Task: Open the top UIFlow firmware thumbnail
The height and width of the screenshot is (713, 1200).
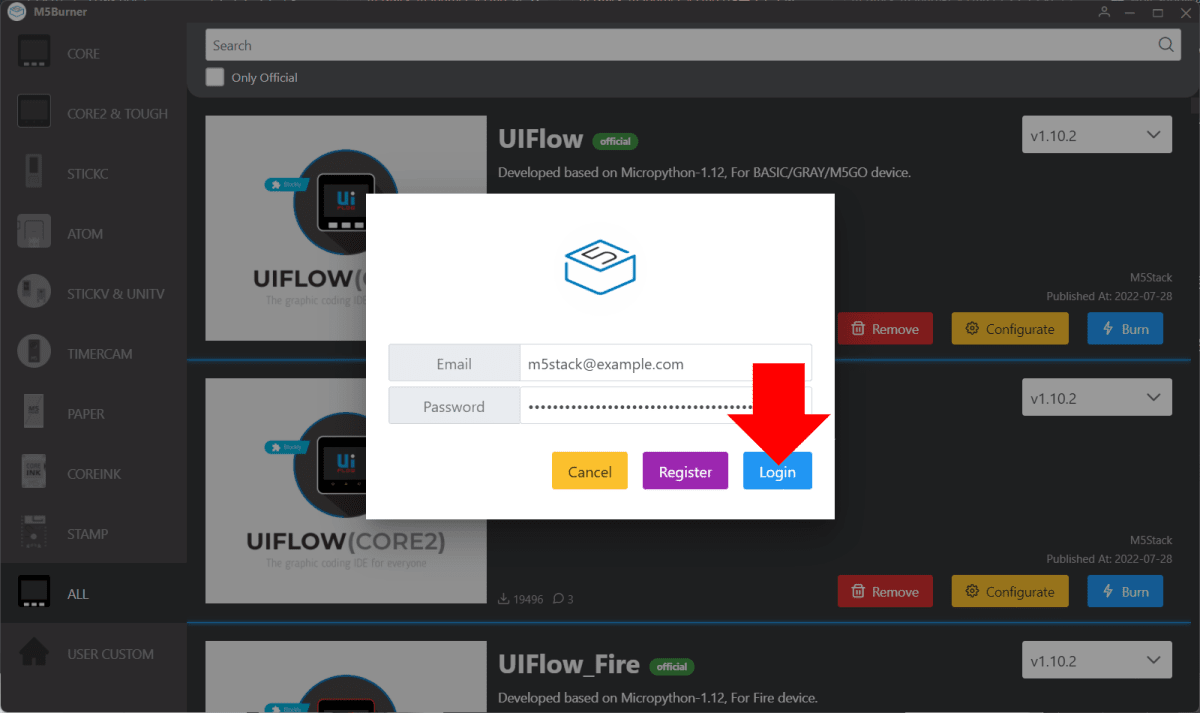Action: pos(346,228)
